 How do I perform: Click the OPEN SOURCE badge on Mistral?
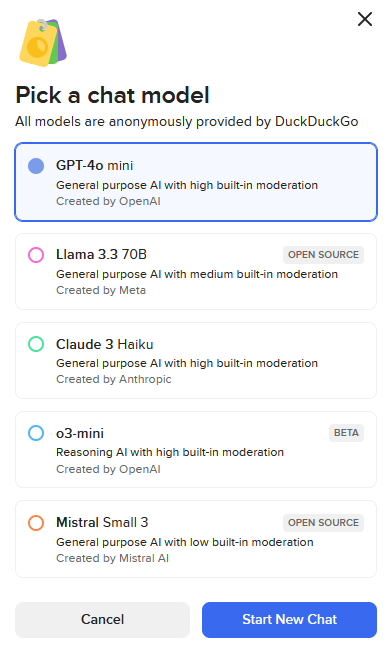pyautogui.click(x=323, y=522)
